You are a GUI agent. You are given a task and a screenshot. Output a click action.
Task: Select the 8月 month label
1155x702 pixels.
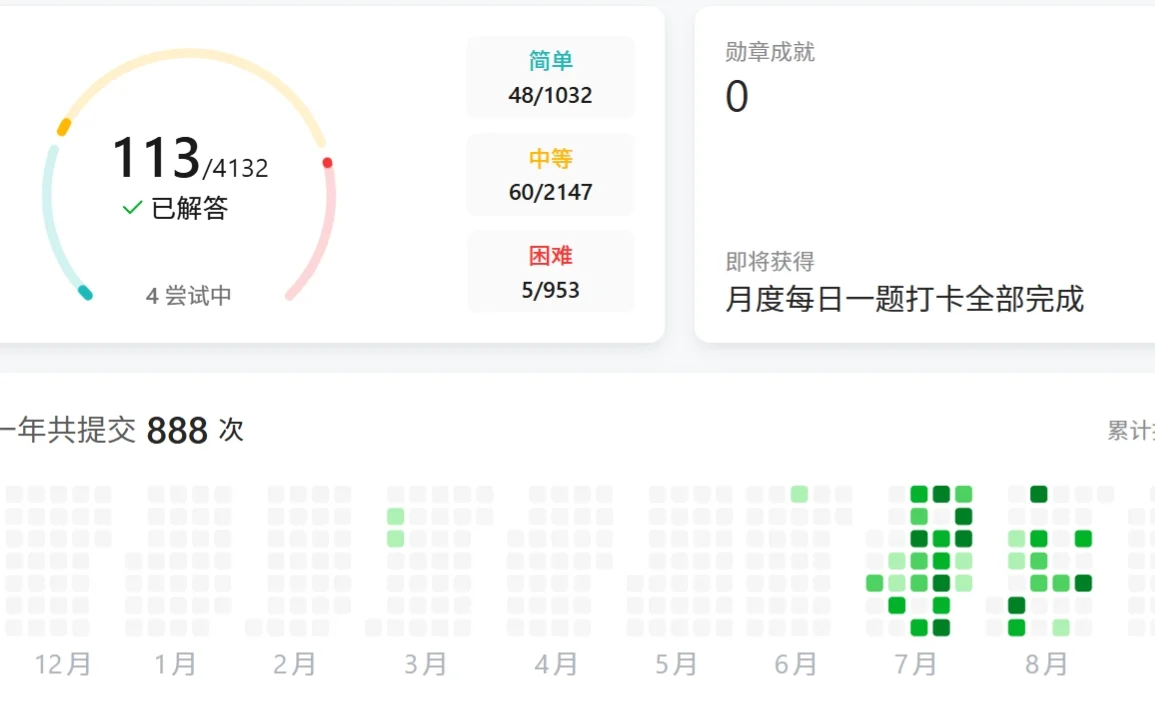1048,662
